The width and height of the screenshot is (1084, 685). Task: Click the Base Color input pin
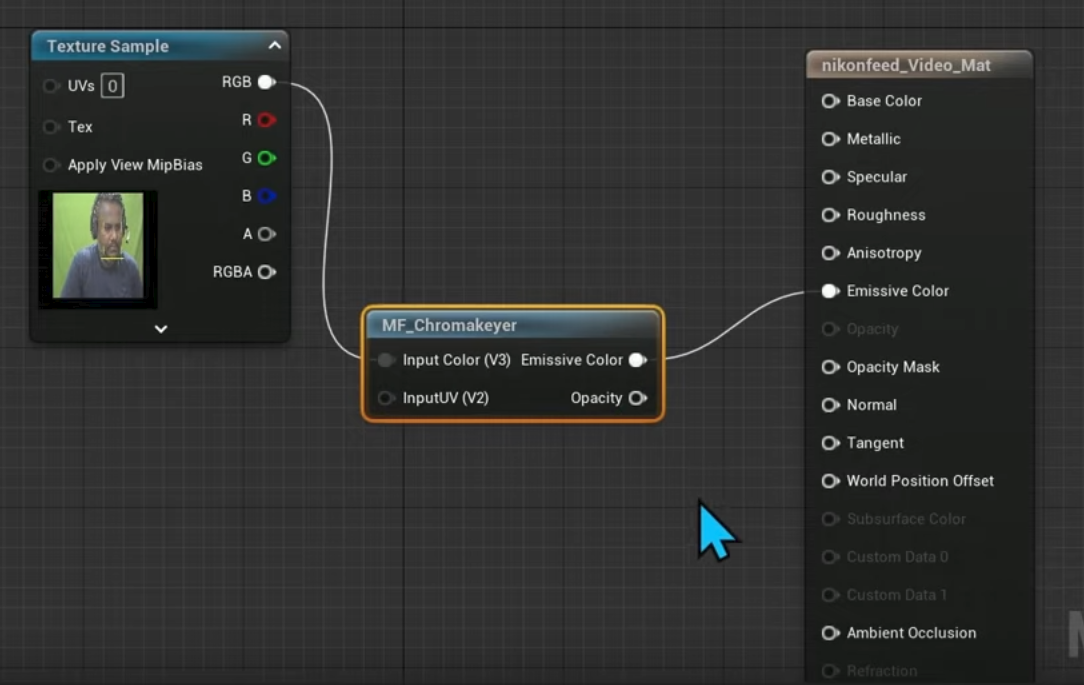coord(830,101)
